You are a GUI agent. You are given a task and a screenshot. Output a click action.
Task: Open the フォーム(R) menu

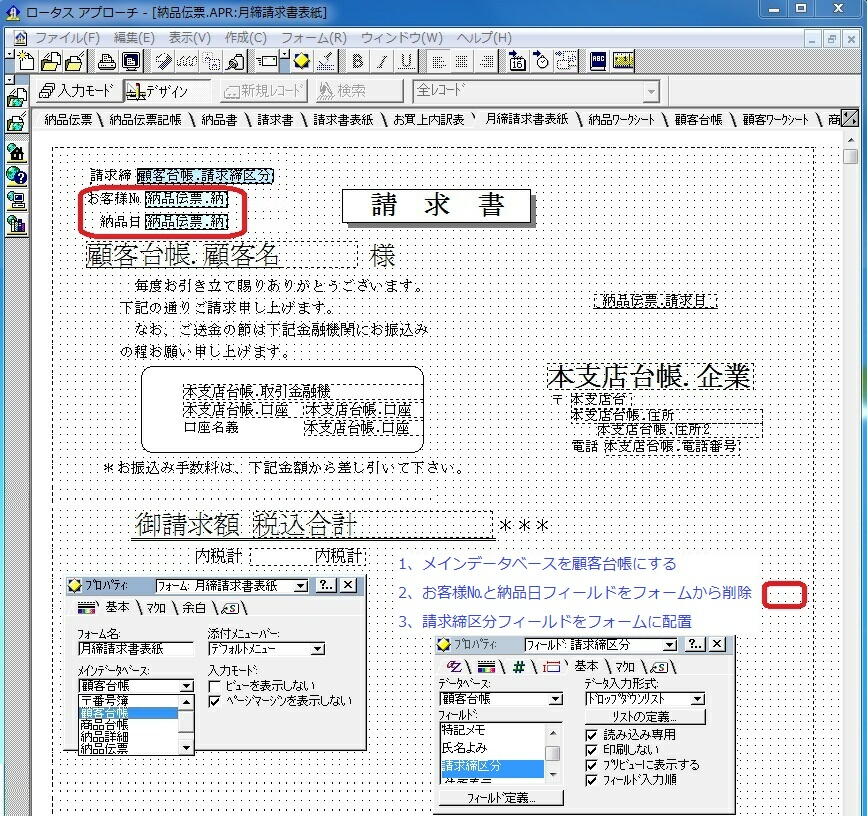tap(314, 38)
